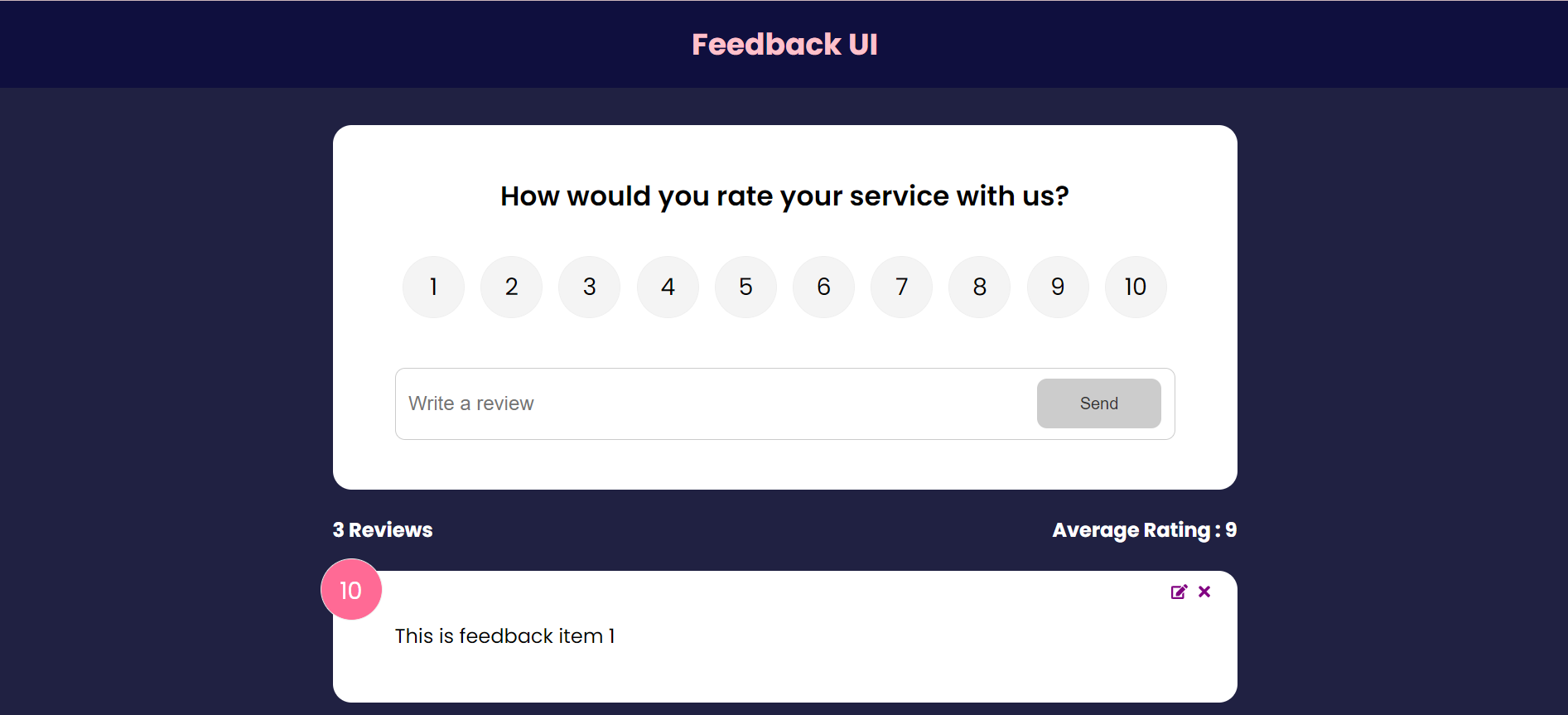Choose rating 6 on the scale
Screen dimensions: 1568x715
pos(823,287)
